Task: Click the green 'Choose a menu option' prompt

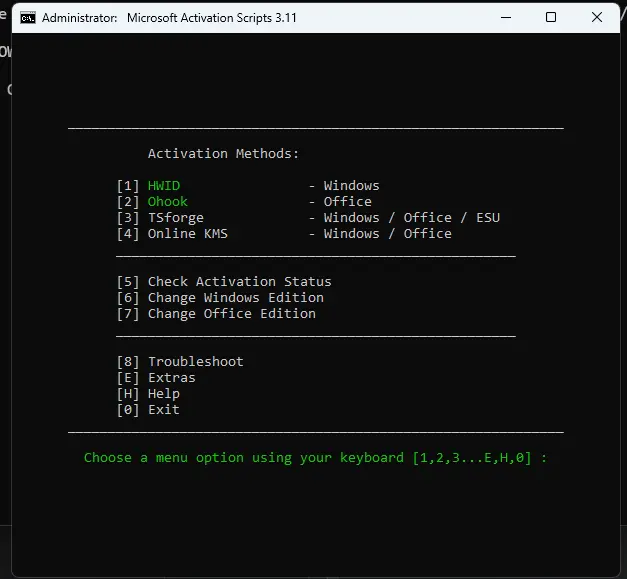Action: click(315, 458)
